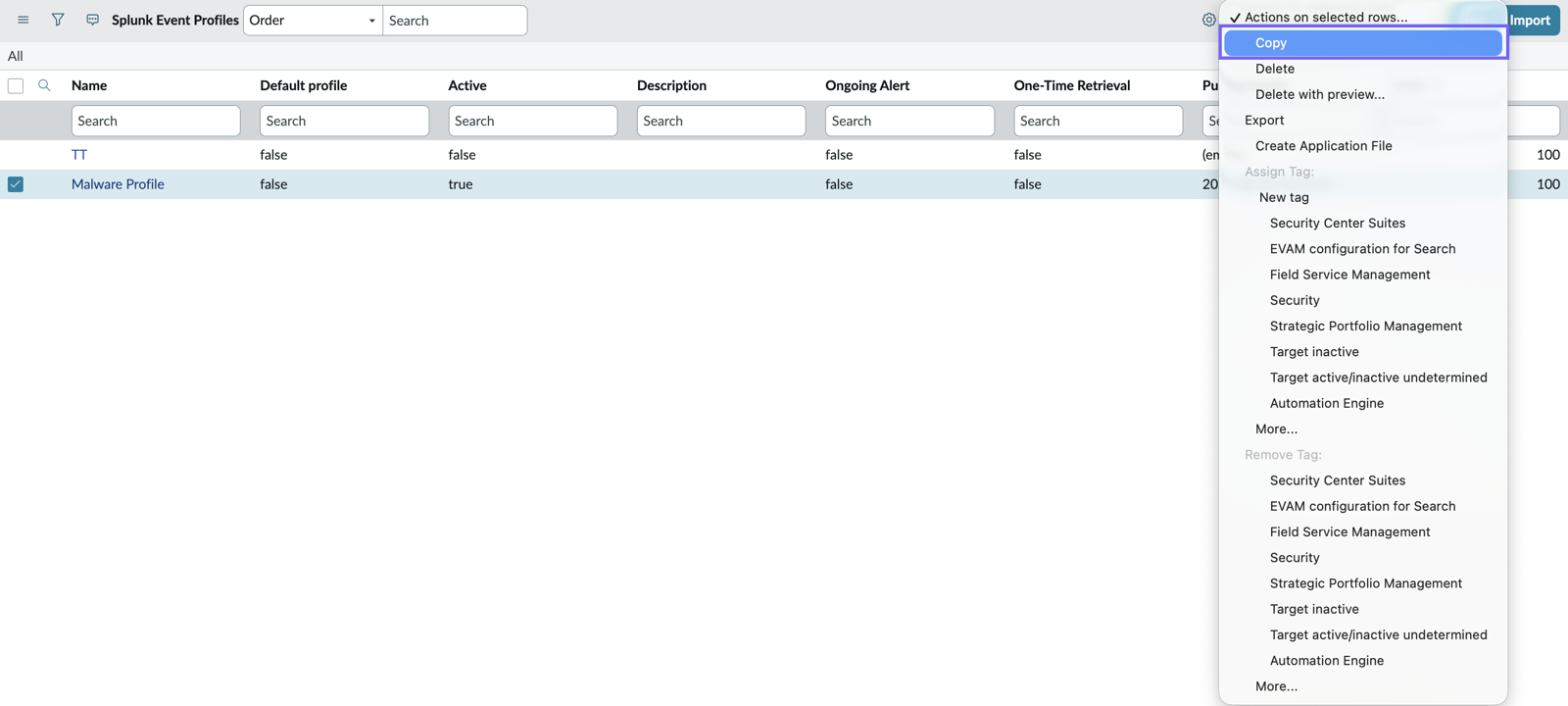
Task: Focus the Description column search field
Action: coord(721,121)
